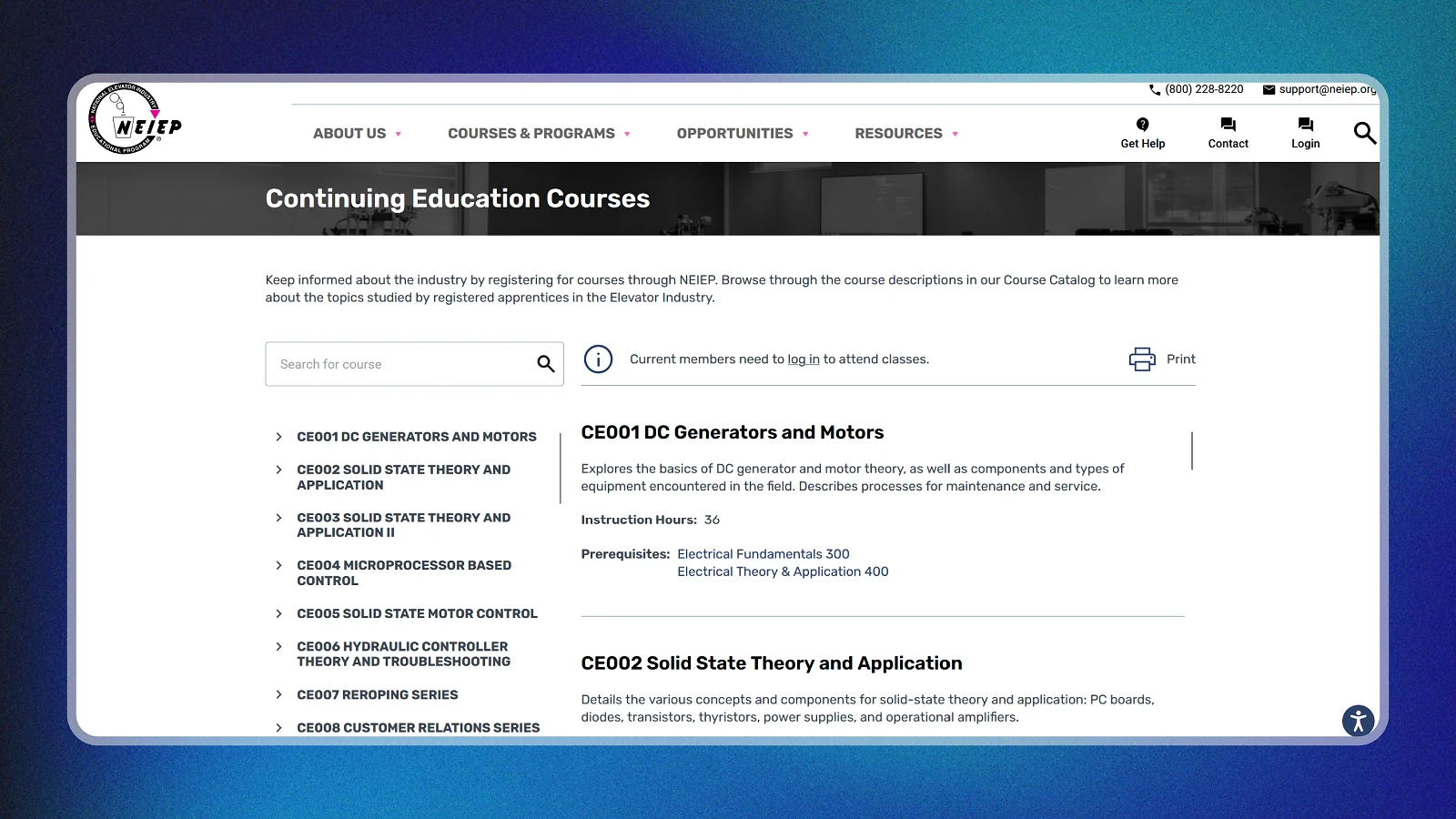Select CE002 SOLID STATE THEORY AND APPLICATION
The width and height of the screenshot is (1456, 819).
click(x=404, y=478)
